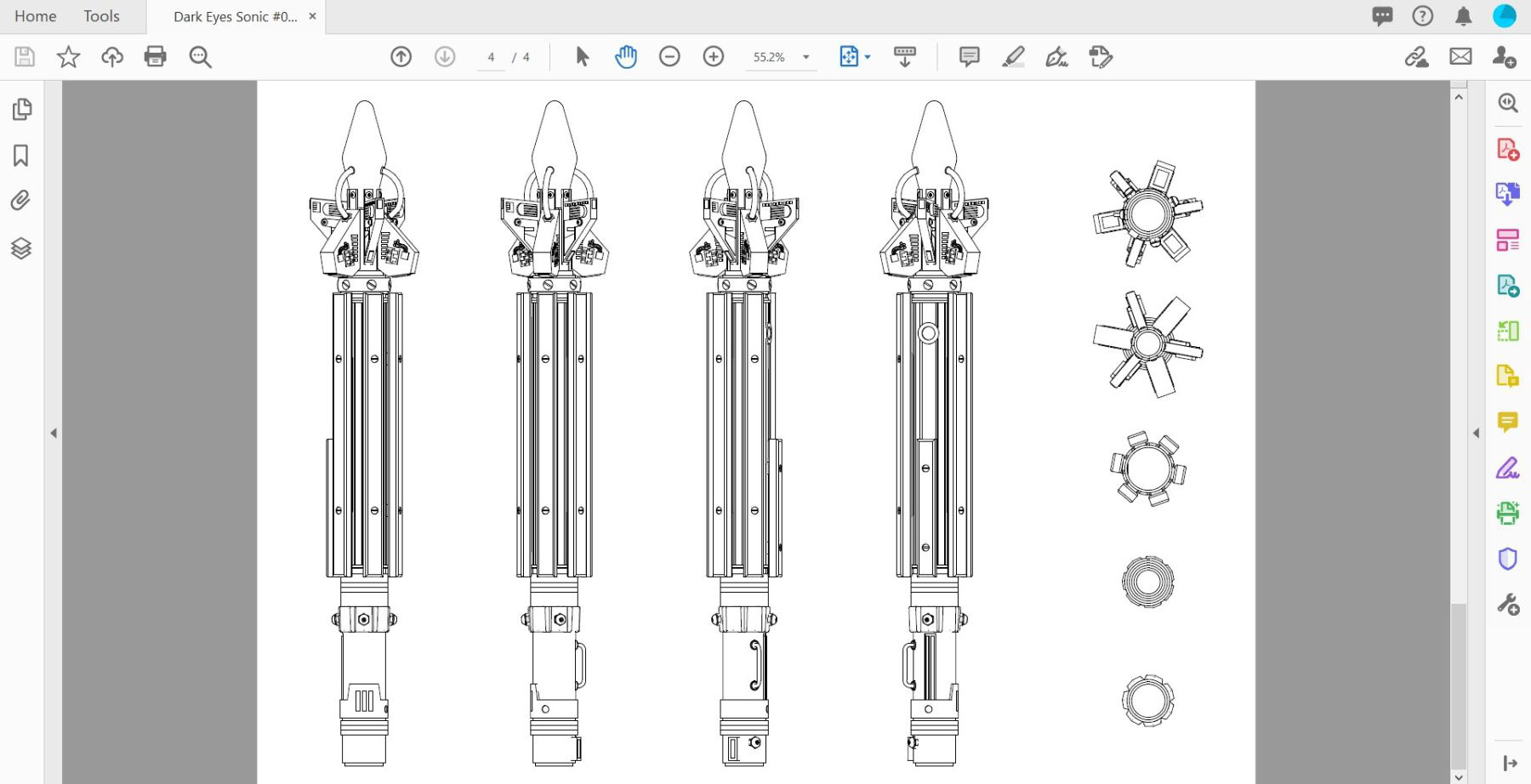Star this file as favorite
The width and height of the screenshot is (1531, 784).
pos(68,57)
